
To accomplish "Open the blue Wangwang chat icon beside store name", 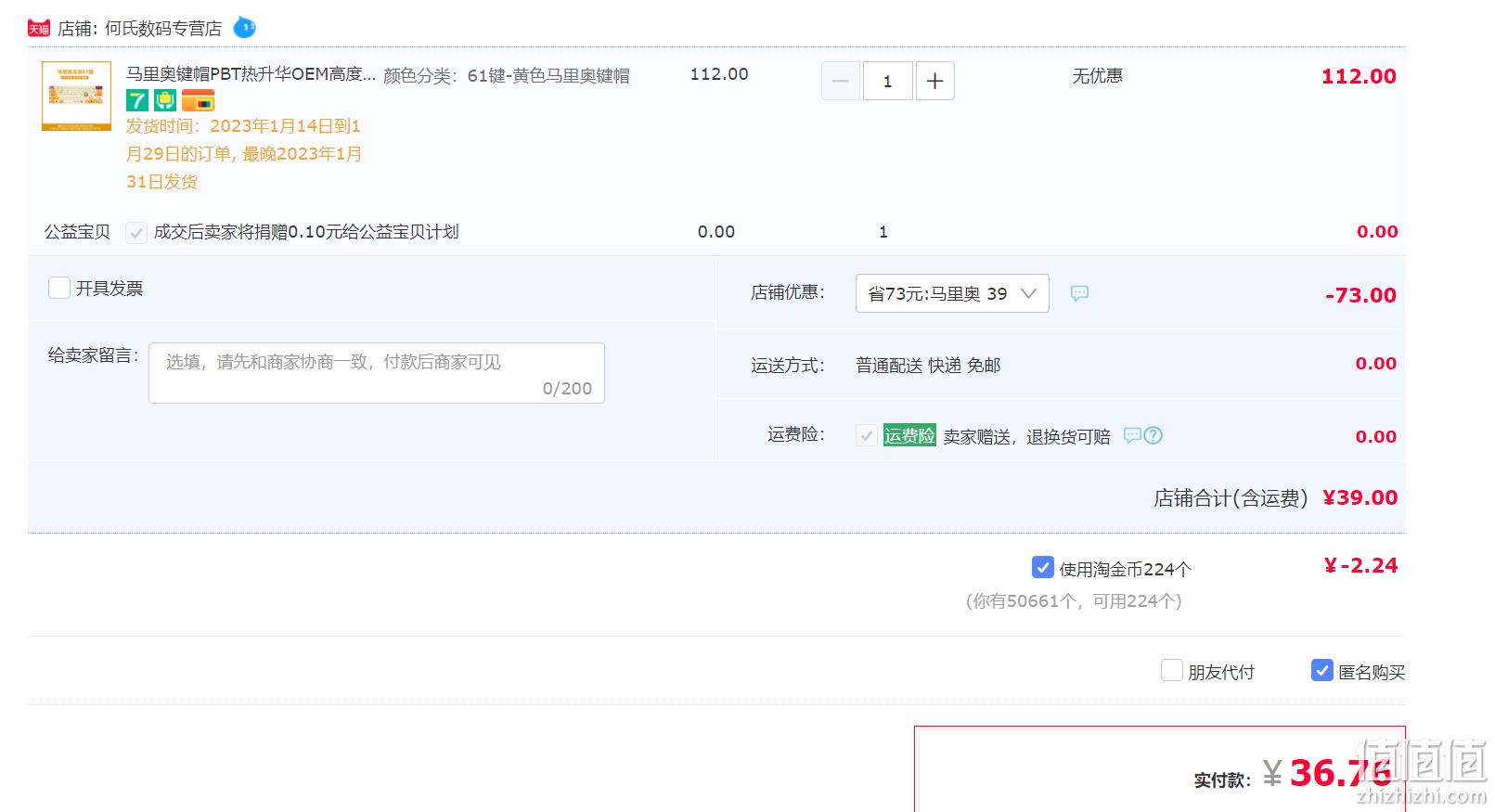I will [244, 28].
